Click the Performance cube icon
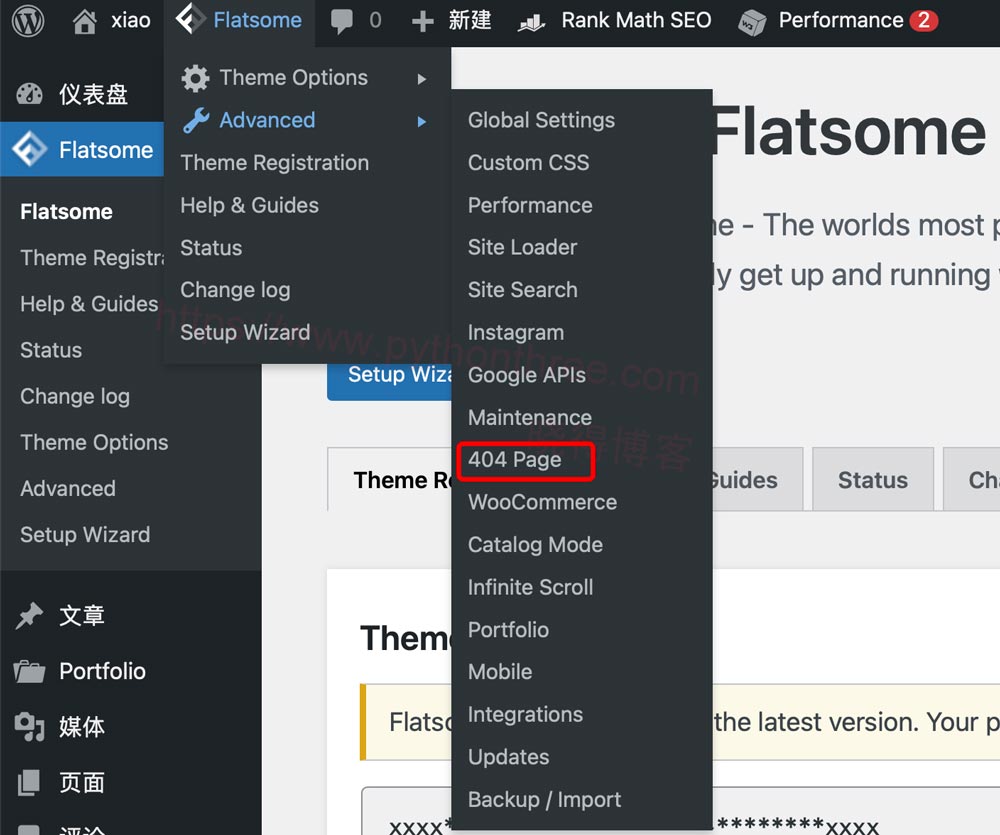This screenshot has width=1000, height=835. point(752,22)
